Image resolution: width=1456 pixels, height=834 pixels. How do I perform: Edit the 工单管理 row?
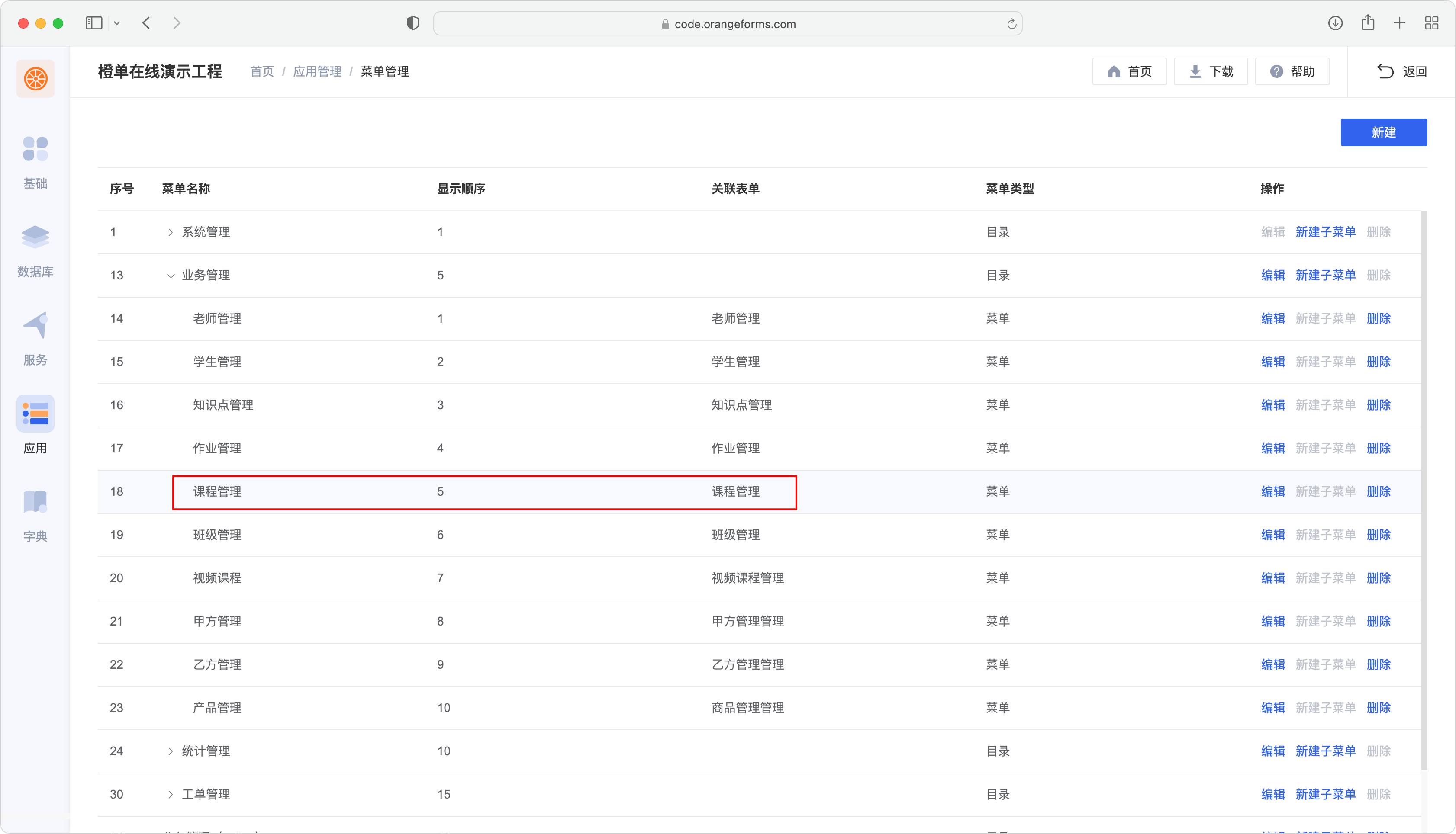pyautogui.click(x=1272, y=794)
